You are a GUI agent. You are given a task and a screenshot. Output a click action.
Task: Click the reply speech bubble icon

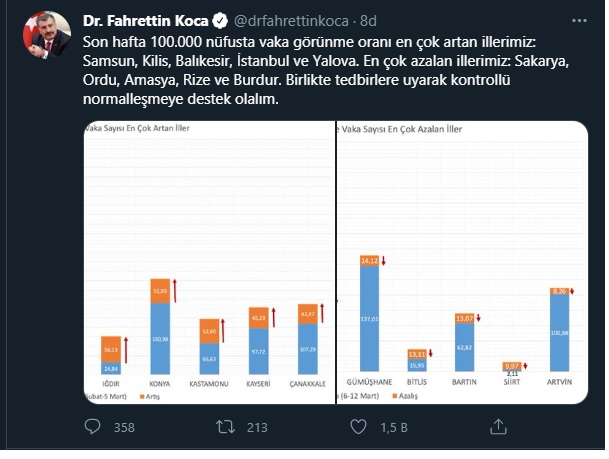click(x=92, y=427)
